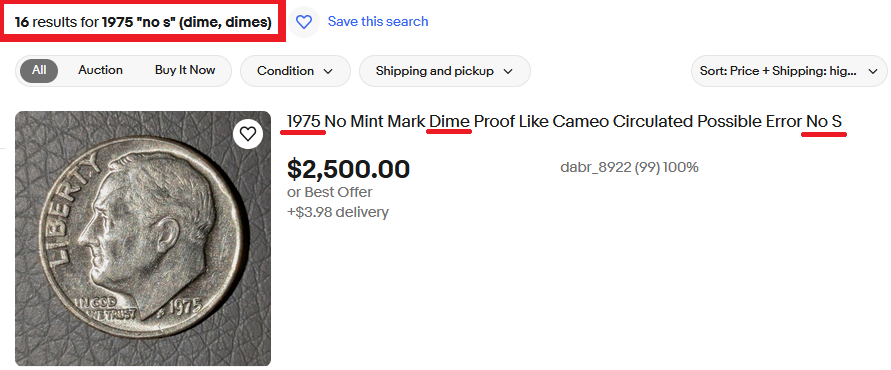
Task: Open the Shipping and pickup dropdown
Action: pyautogui.click(x=444, y=71)
